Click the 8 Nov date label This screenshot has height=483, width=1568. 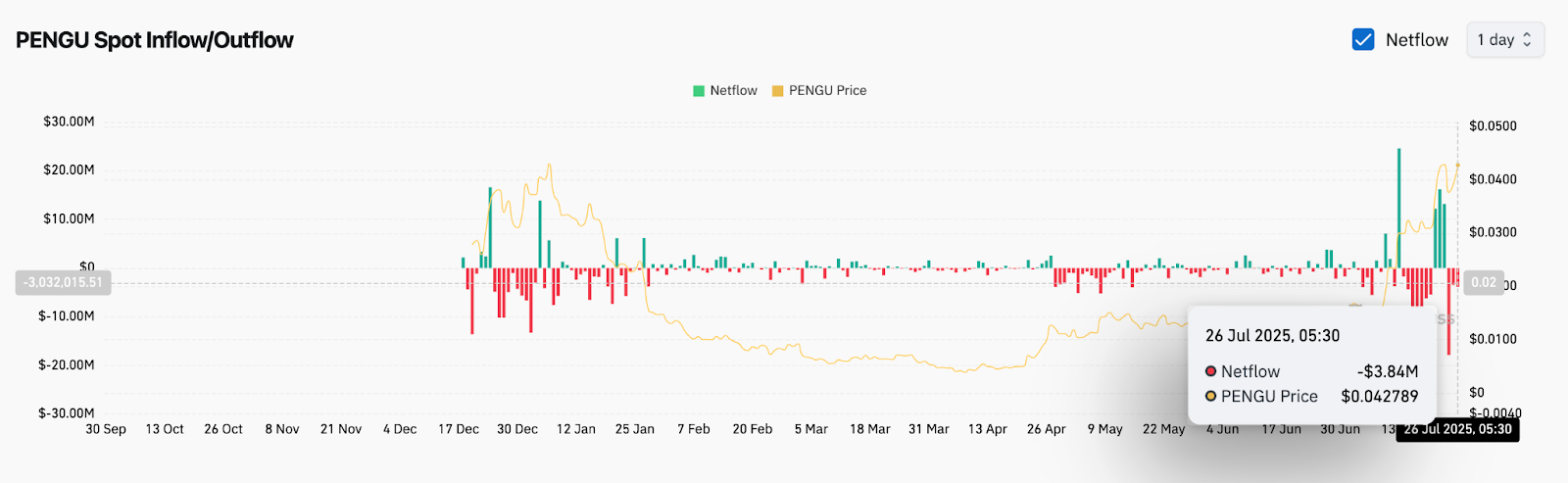click(282, 429)
